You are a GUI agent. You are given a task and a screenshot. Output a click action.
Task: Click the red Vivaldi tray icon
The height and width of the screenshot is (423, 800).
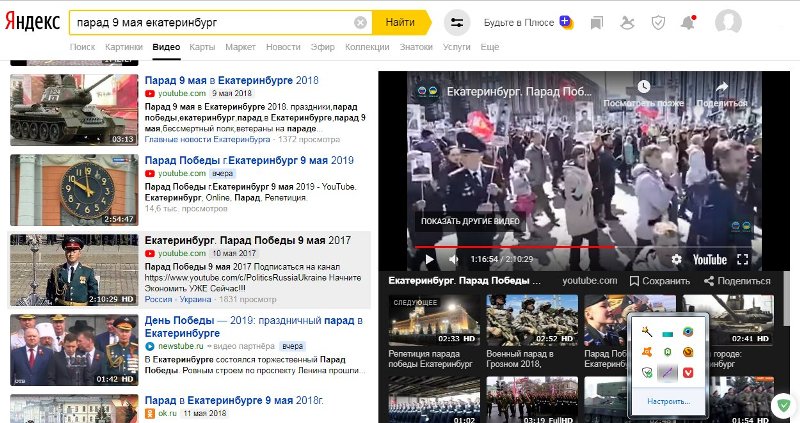pos(688,372)
